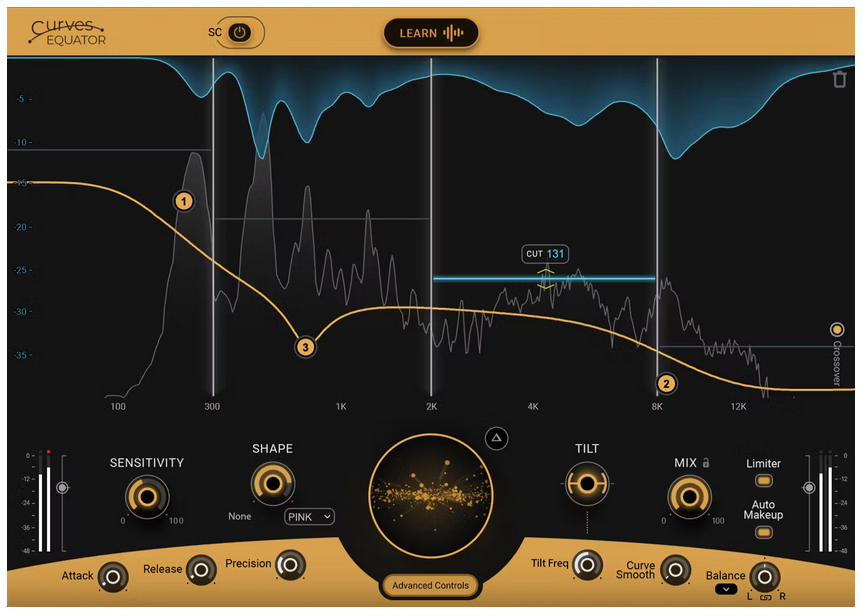
Task: Enable the Auto Makeup toggle
Action: (764, 532)
